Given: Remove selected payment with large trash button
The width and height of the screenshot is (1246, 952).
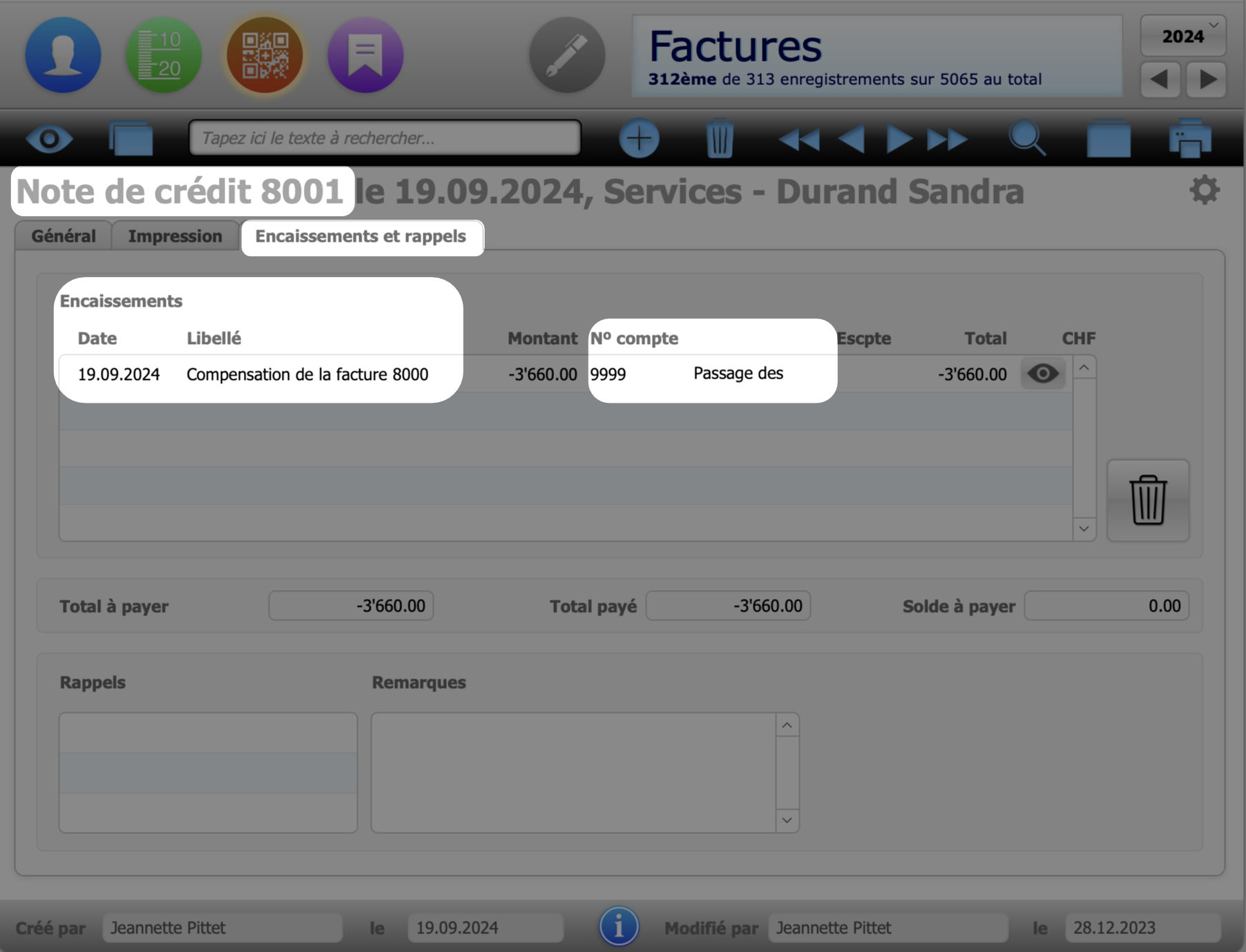Looking at the screenshot, I should coord(1147,500).
